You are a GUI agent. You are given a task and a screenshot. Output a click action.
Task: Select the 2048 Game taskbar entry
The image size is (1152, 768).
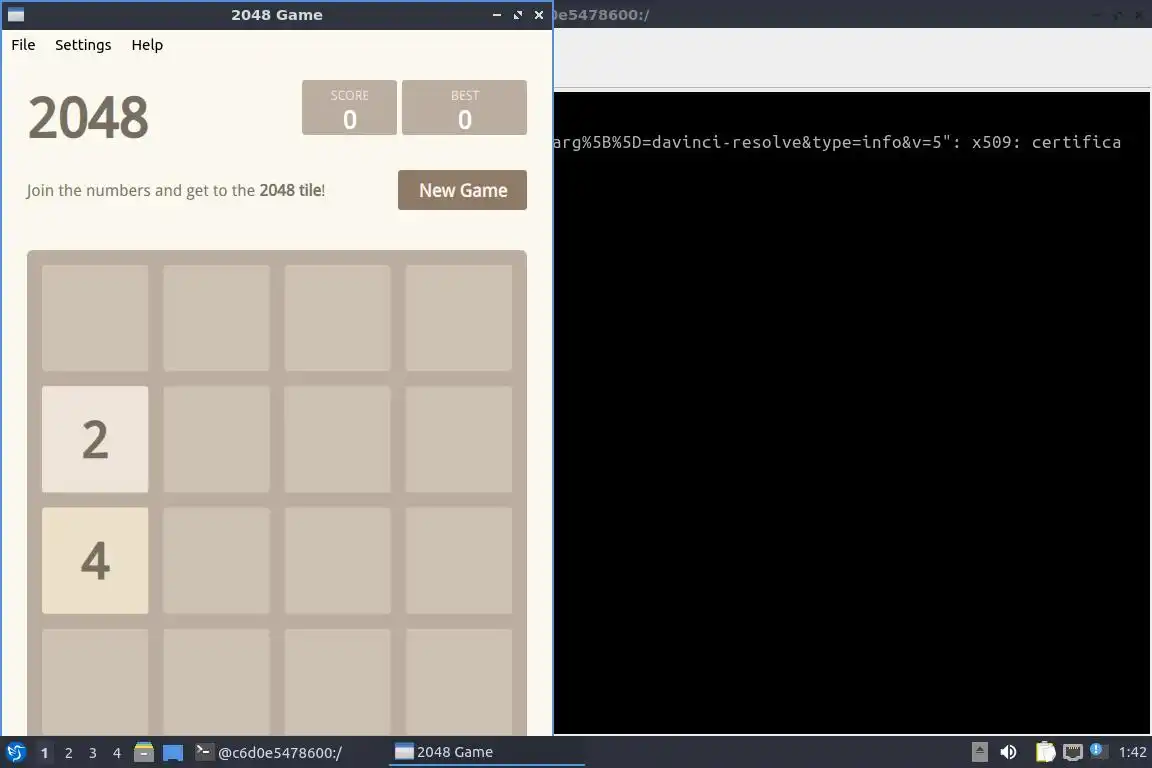[x=486, y=753]
